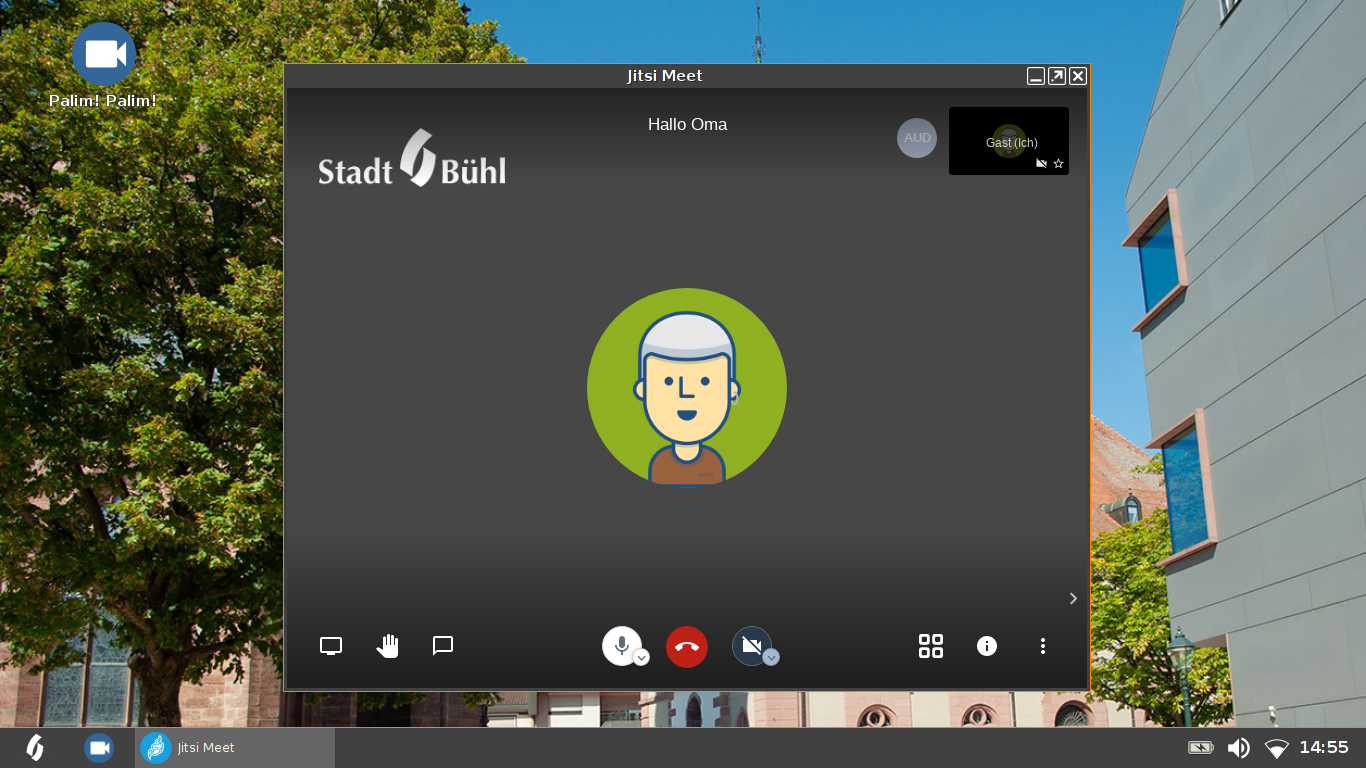Raise your hand in the meeting
1366x768 pixels.
coord(387,646)
